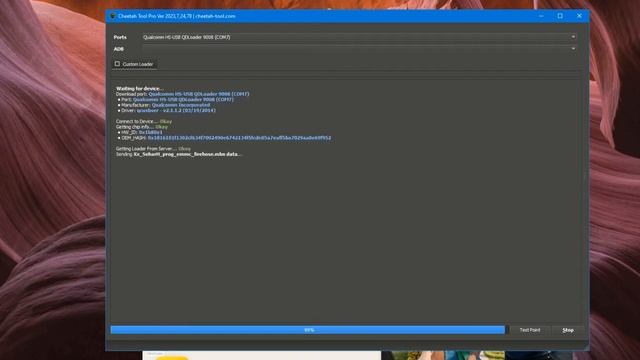
Task: Expand the ADB dropdown arrow
Action: point(573,49)
